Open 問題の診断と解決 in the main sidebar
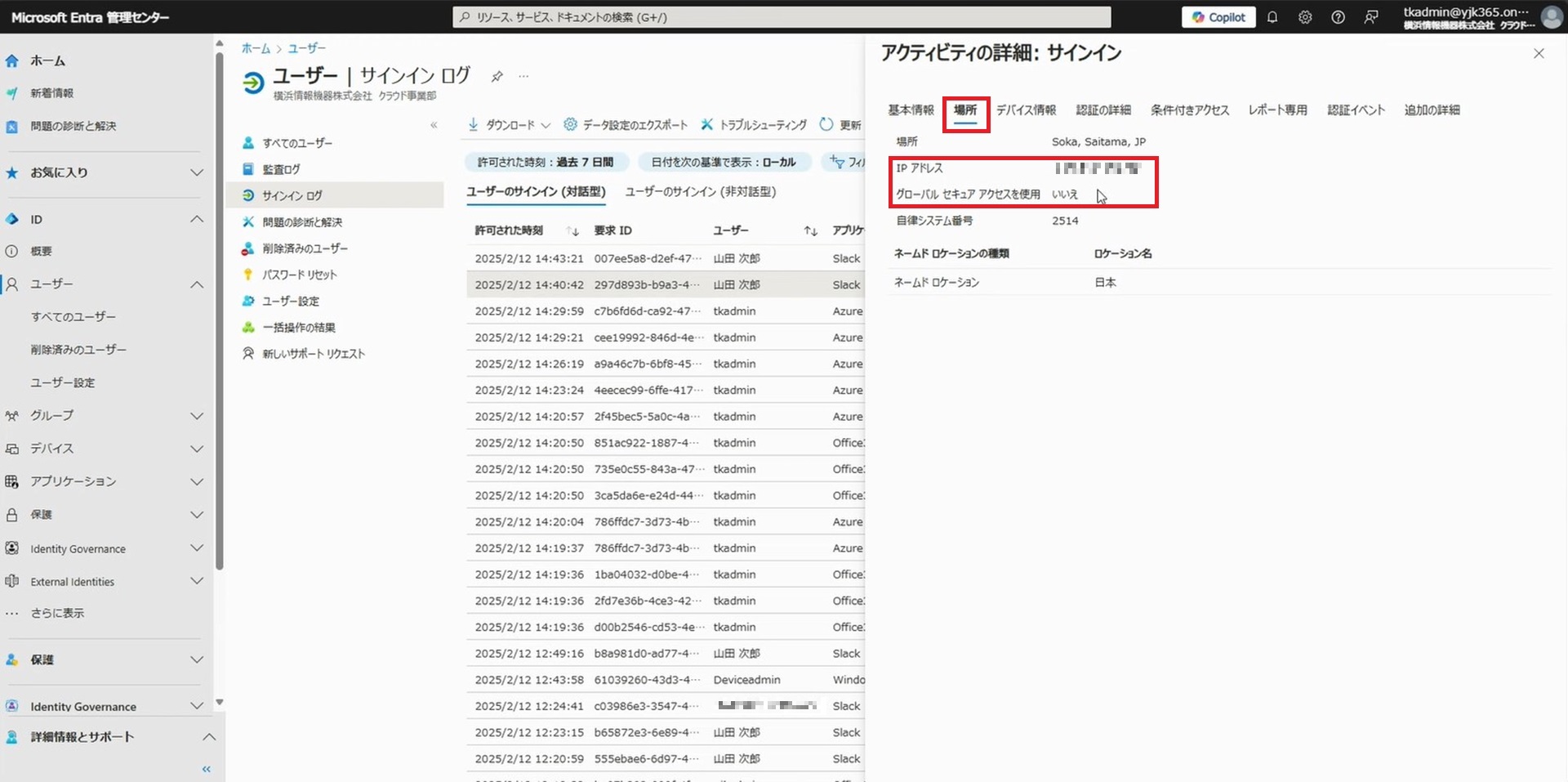1568x782 pixels. click(x=73, y=126)
